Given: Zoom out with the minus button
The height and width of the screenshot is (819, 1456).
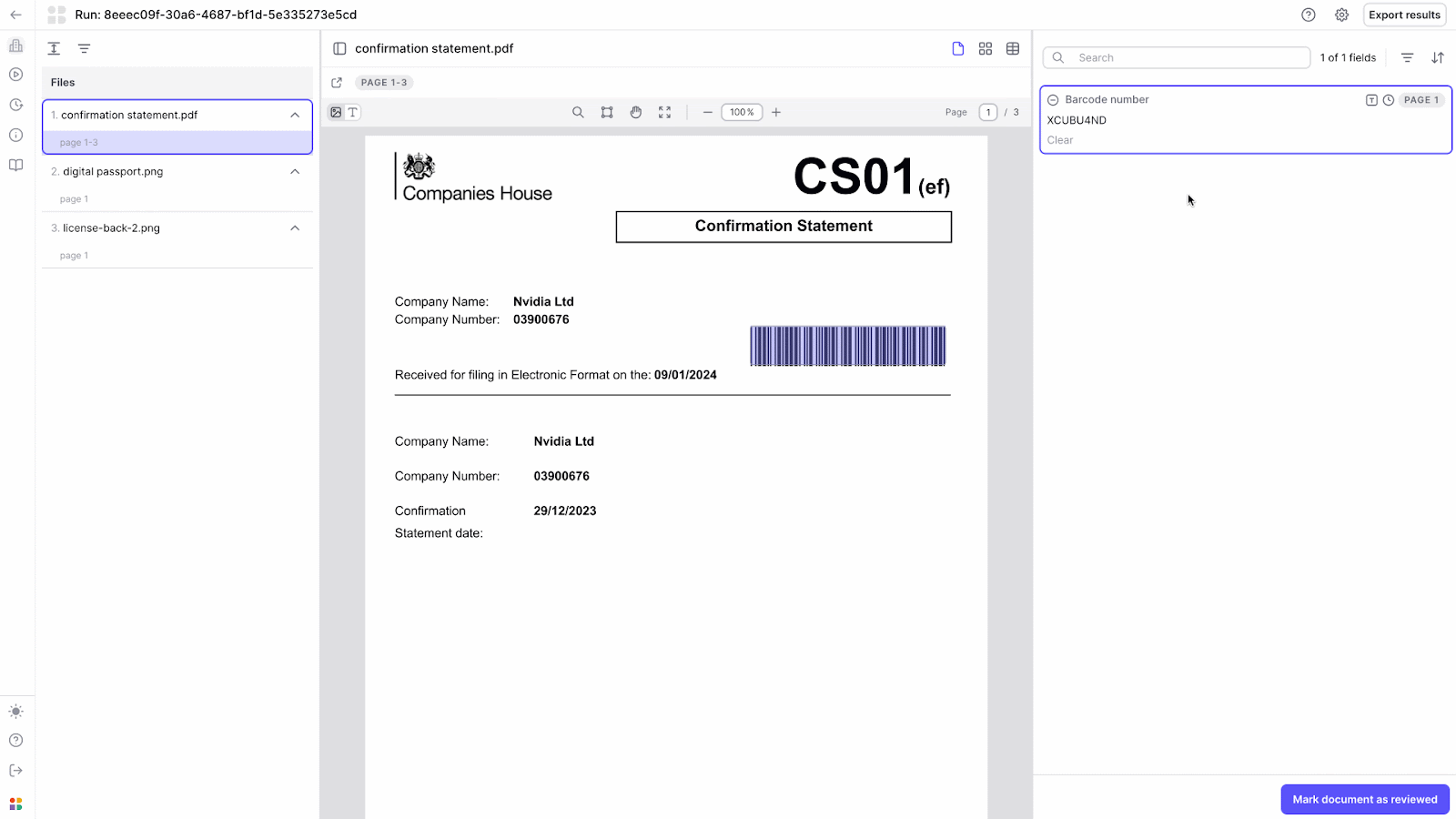Looking at the screenshot, I should point(707,112).
